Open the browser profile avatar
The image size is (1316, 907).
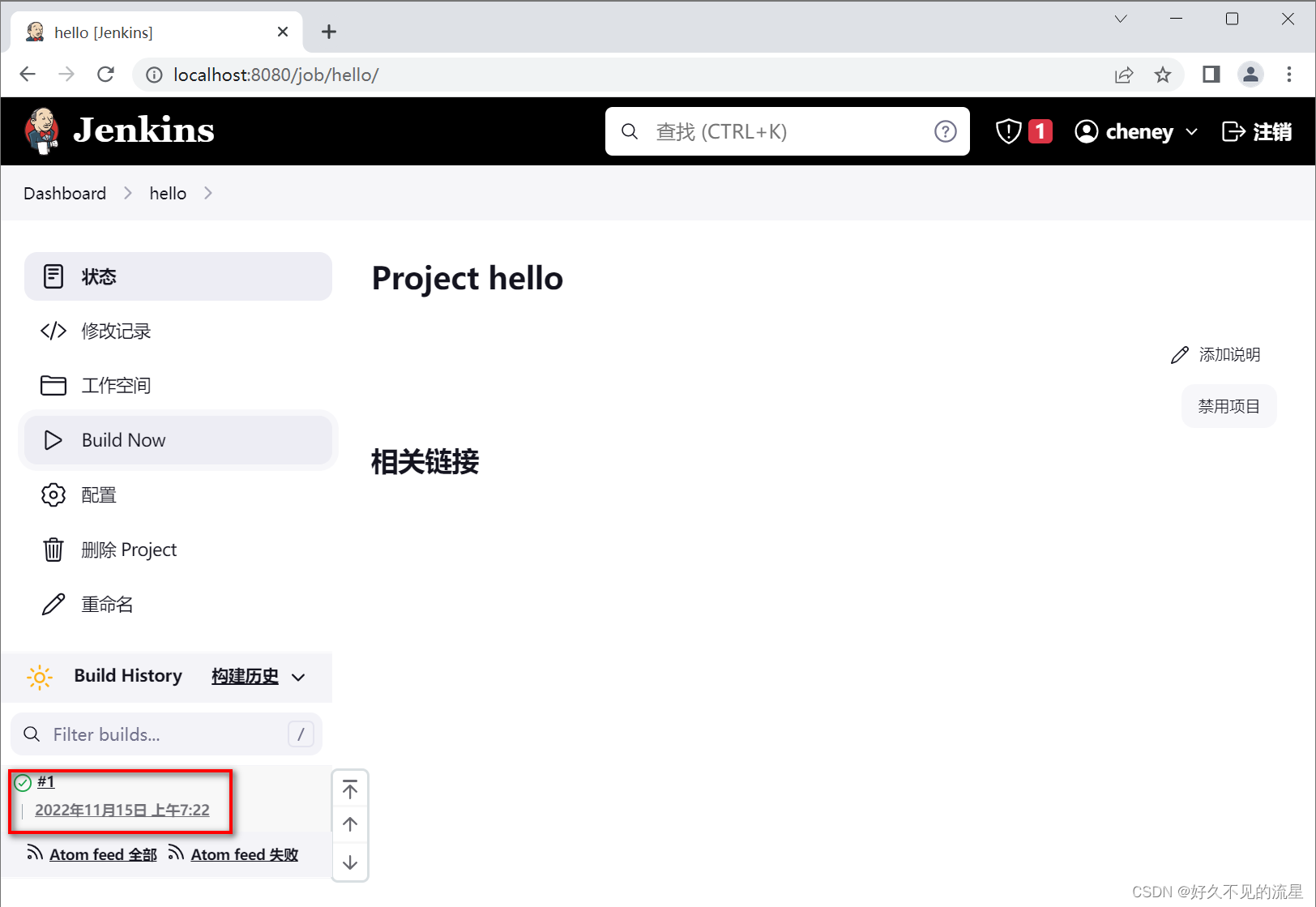(1250, 75)
